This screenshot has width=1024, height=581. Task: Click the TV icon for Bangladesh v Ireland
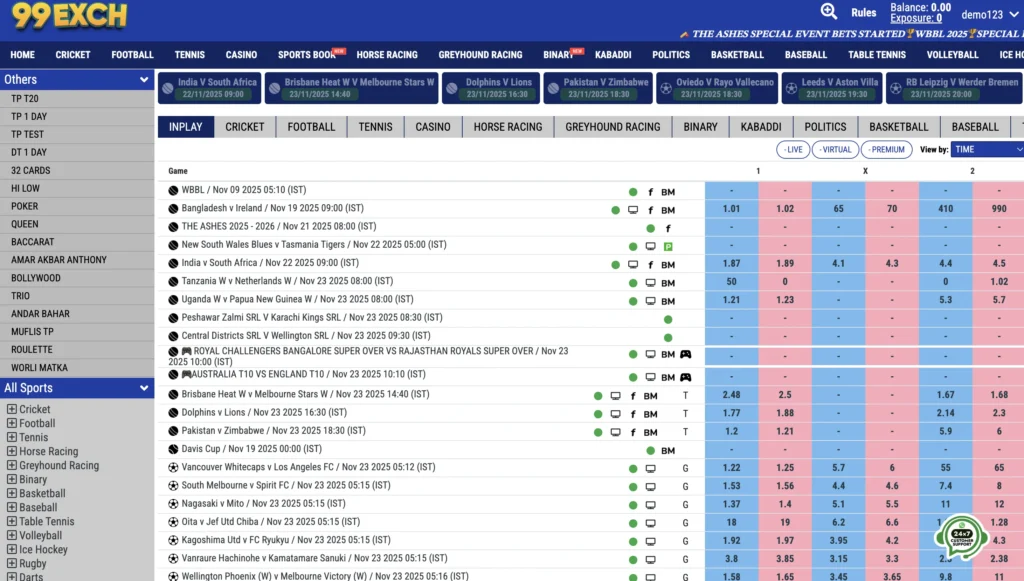tap(632, 210)
